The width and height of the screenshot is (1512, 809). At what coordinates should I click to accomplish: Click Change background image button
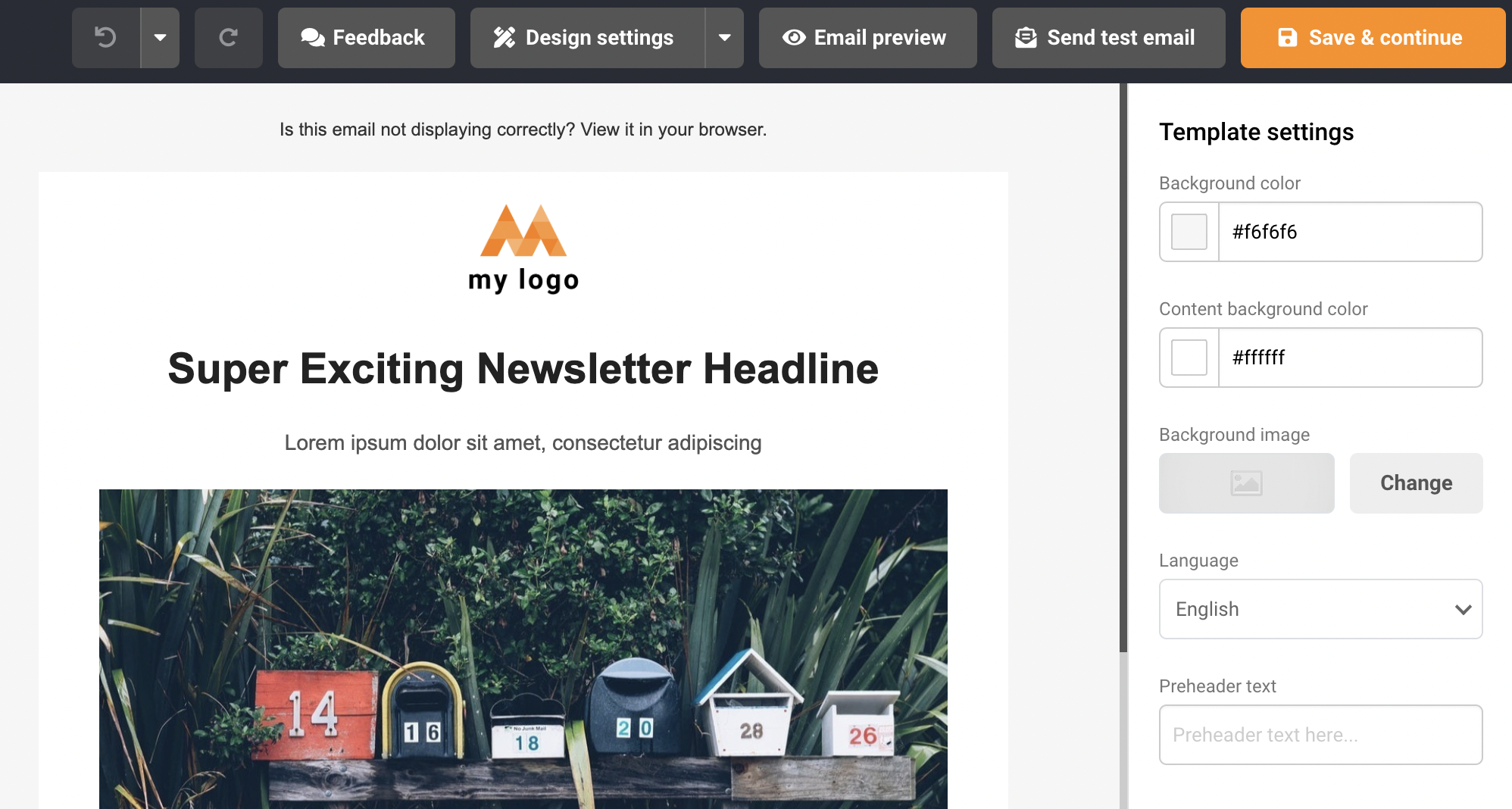coord(1417,483)
